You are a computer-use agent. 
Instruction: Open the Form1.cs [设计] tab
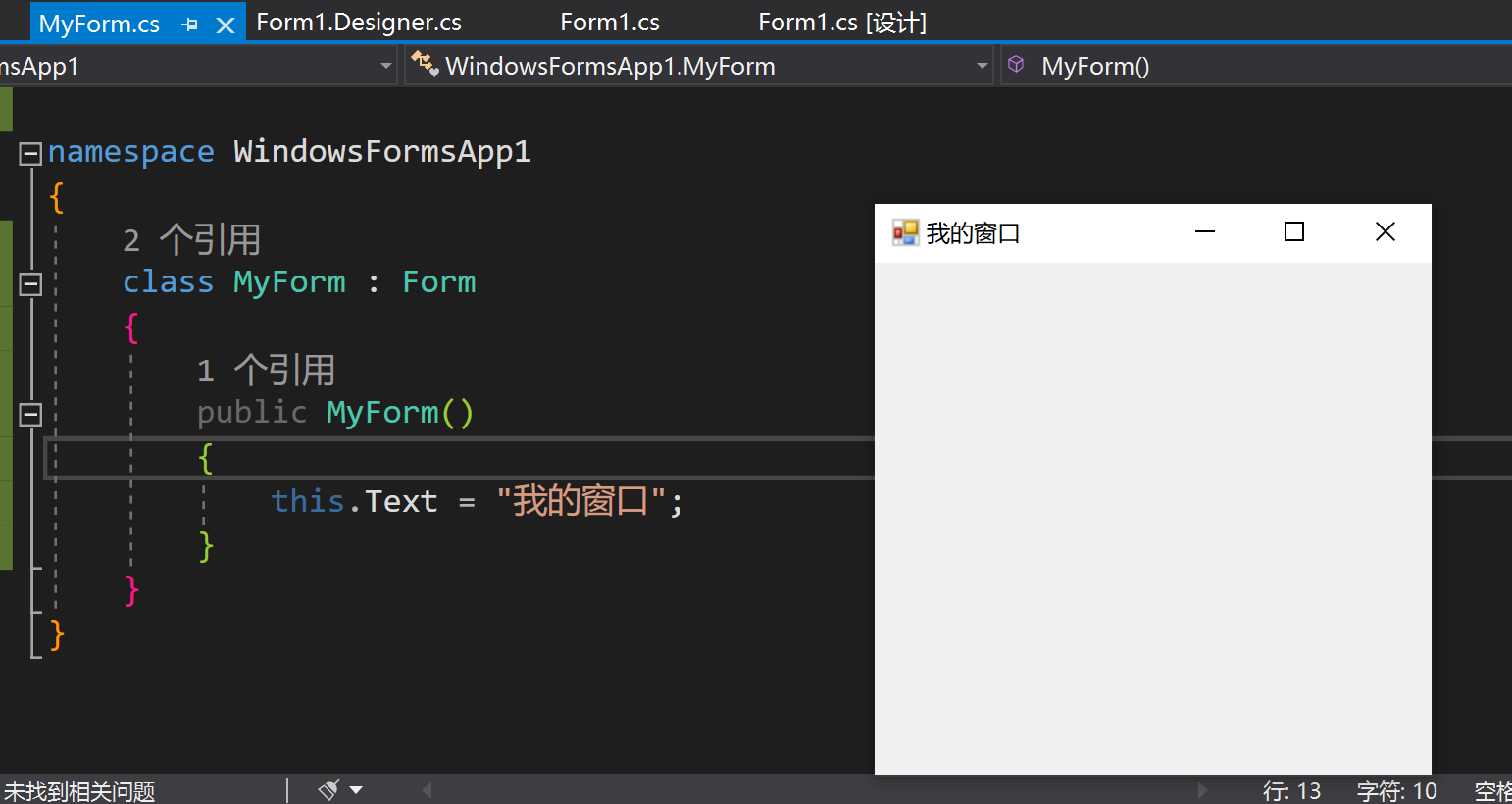pos(842,23)
